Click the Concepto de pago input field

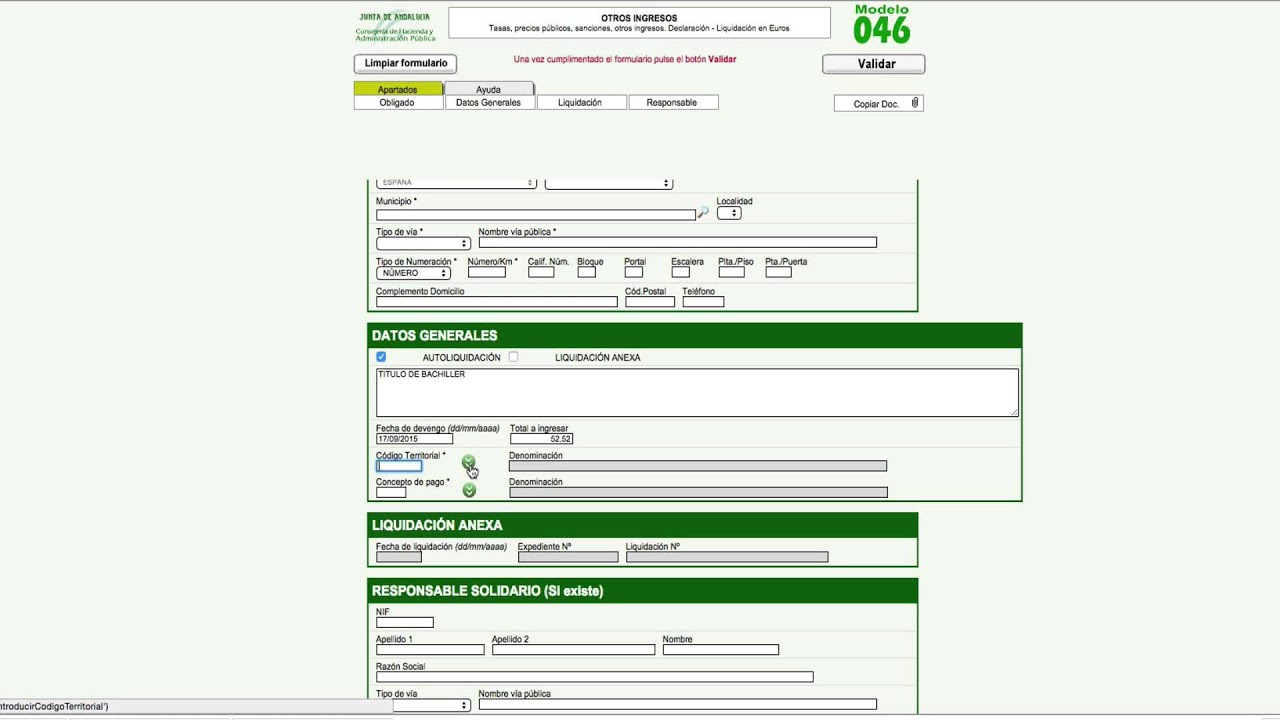391,492
